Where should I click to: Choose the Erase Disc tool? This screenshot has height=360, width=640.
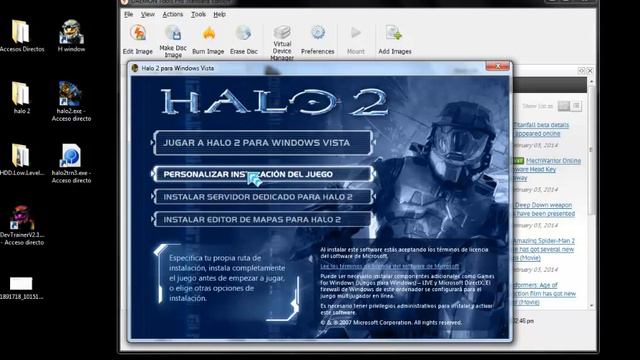[244, 39]
